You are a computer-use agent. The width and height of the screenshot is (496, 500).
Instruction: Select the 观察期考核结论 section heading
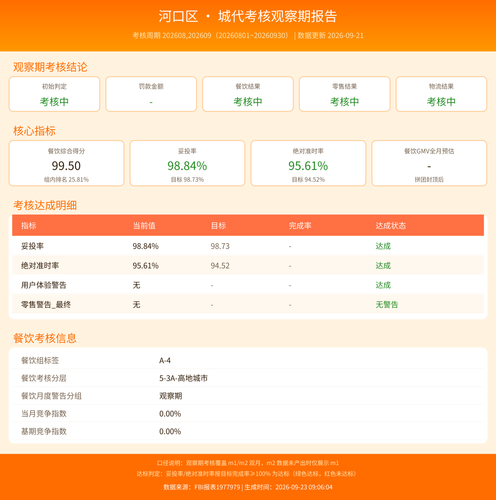point(50,67)
